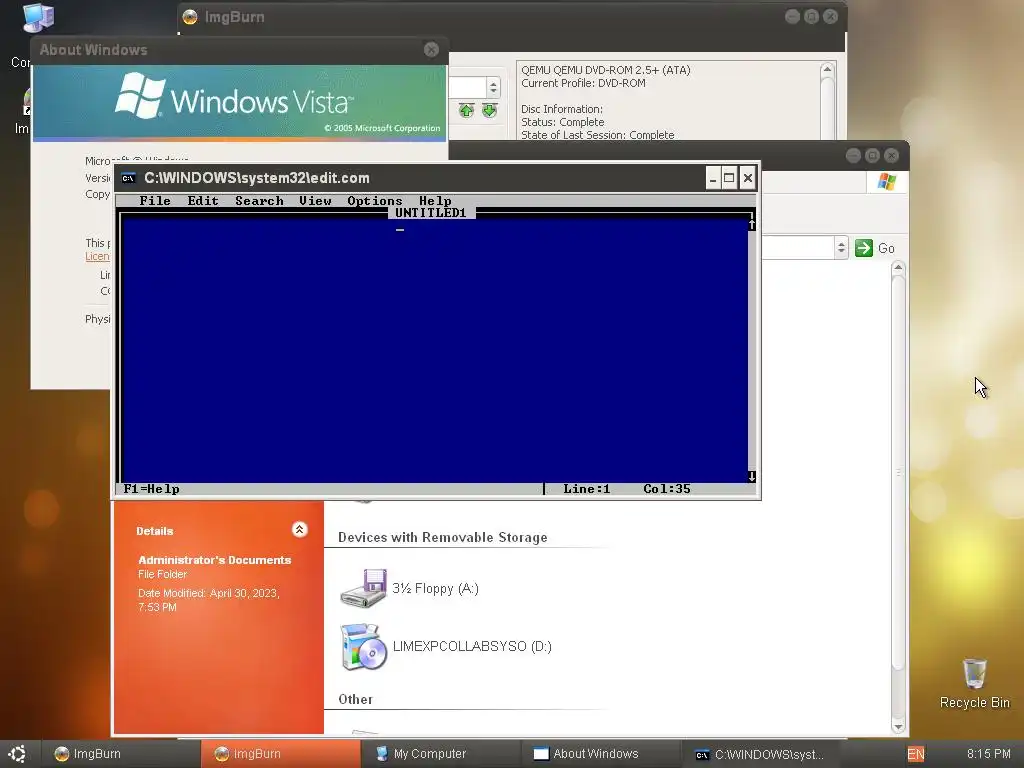Open the View menu in edit.com

point(315,200)
